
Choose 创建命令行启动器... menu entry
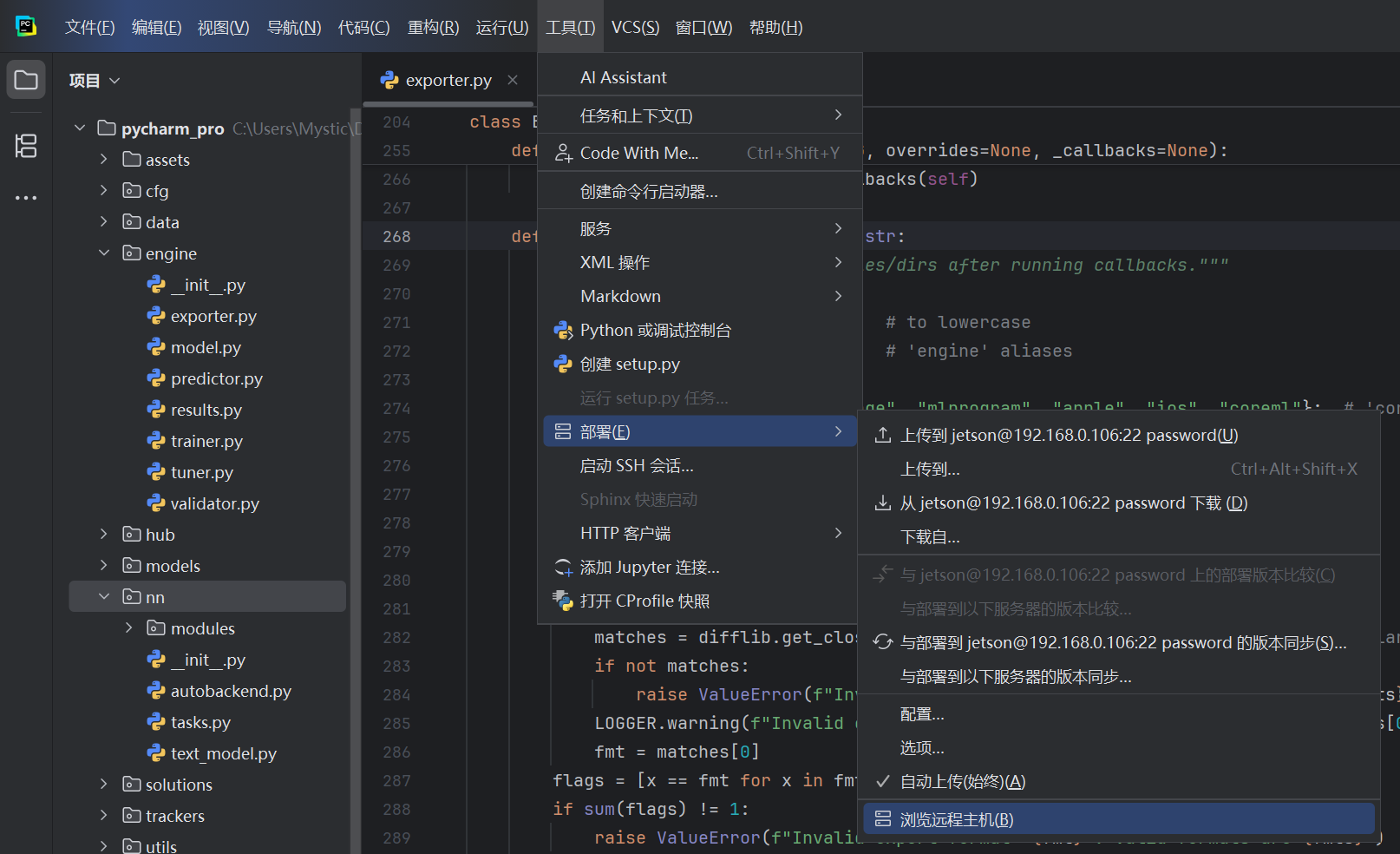coord(700,192)
